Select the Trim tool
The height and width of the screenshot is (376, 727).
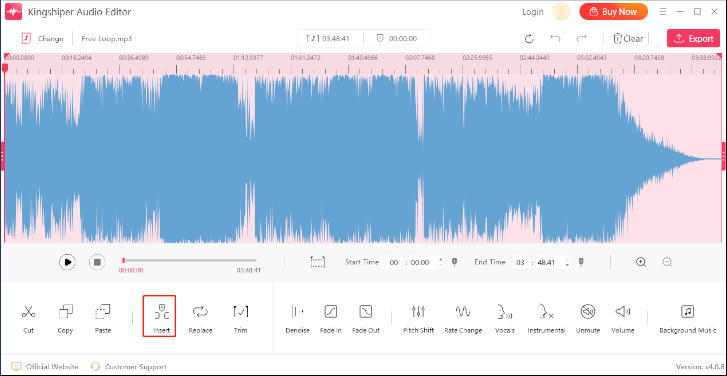pyautogui.click(x=241, y=319)
